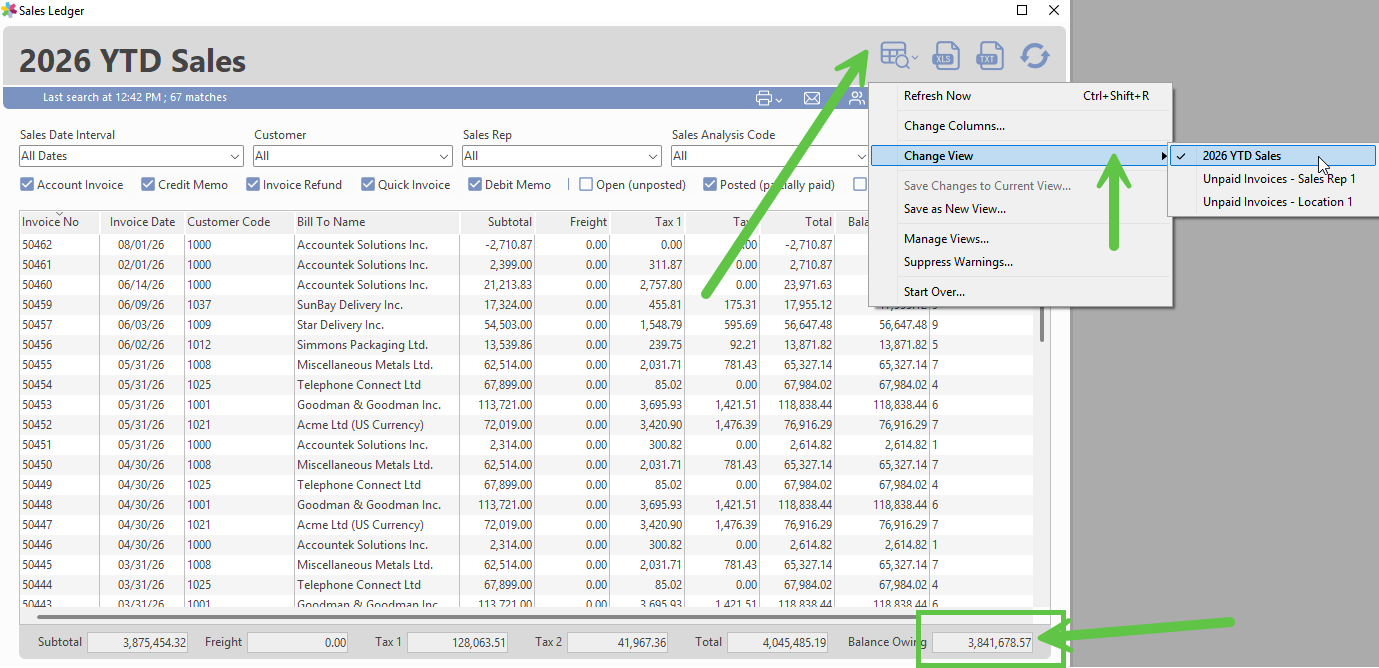The image size is (1379, 668).
Task: Switch to Unpaid Invoices - Location 1 view
Action: click(1272, 202)
